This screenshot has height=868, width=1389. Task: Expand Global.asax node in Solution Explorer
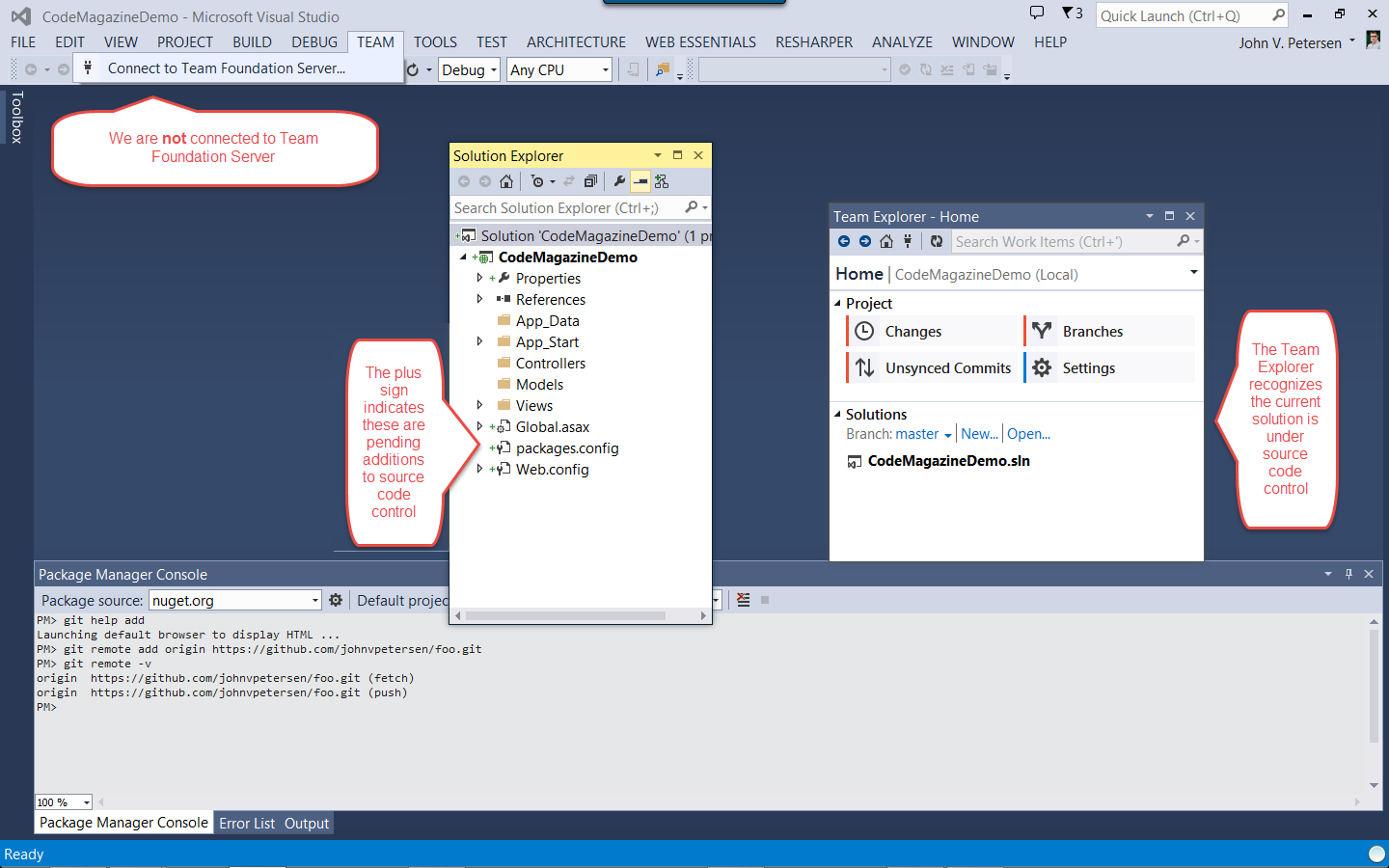point(479,426)
